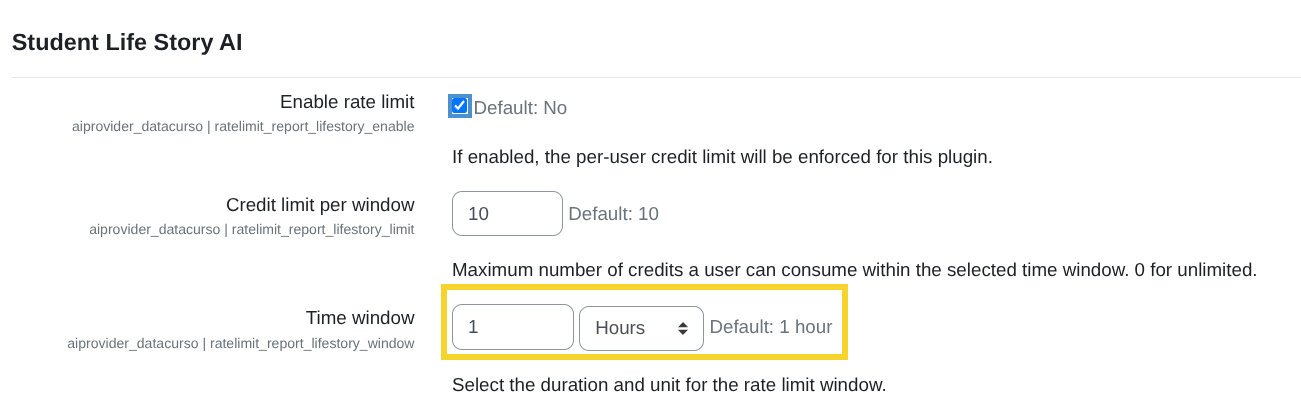Viewport: 1301px width, 413px height.
Task: Click the "Maximum number of credits" description
Action: point(760,270)
